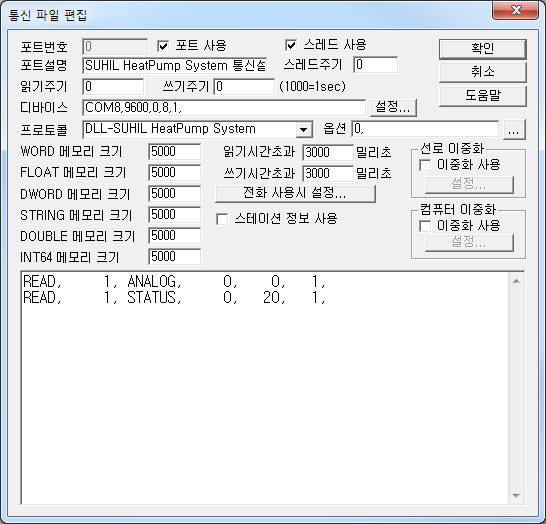
Task: Close the 통신 파일 편집 dialog
Action: [516, 10]
